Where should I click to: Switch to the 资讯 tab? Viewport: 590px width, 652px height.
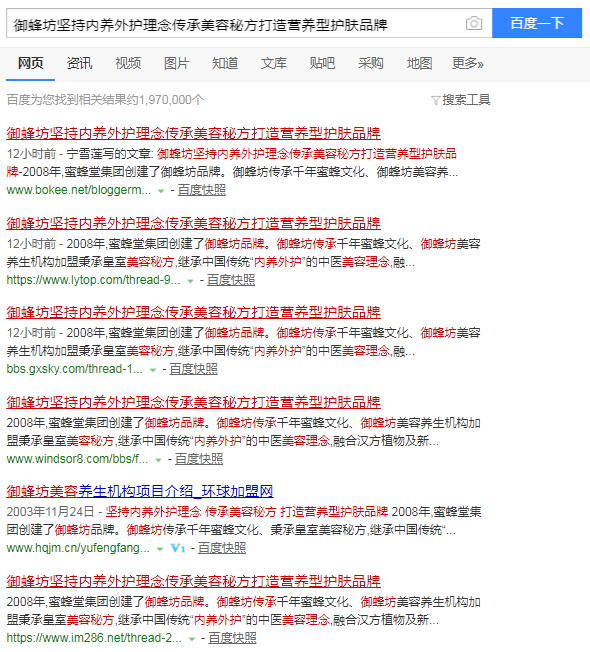point(79,64)
